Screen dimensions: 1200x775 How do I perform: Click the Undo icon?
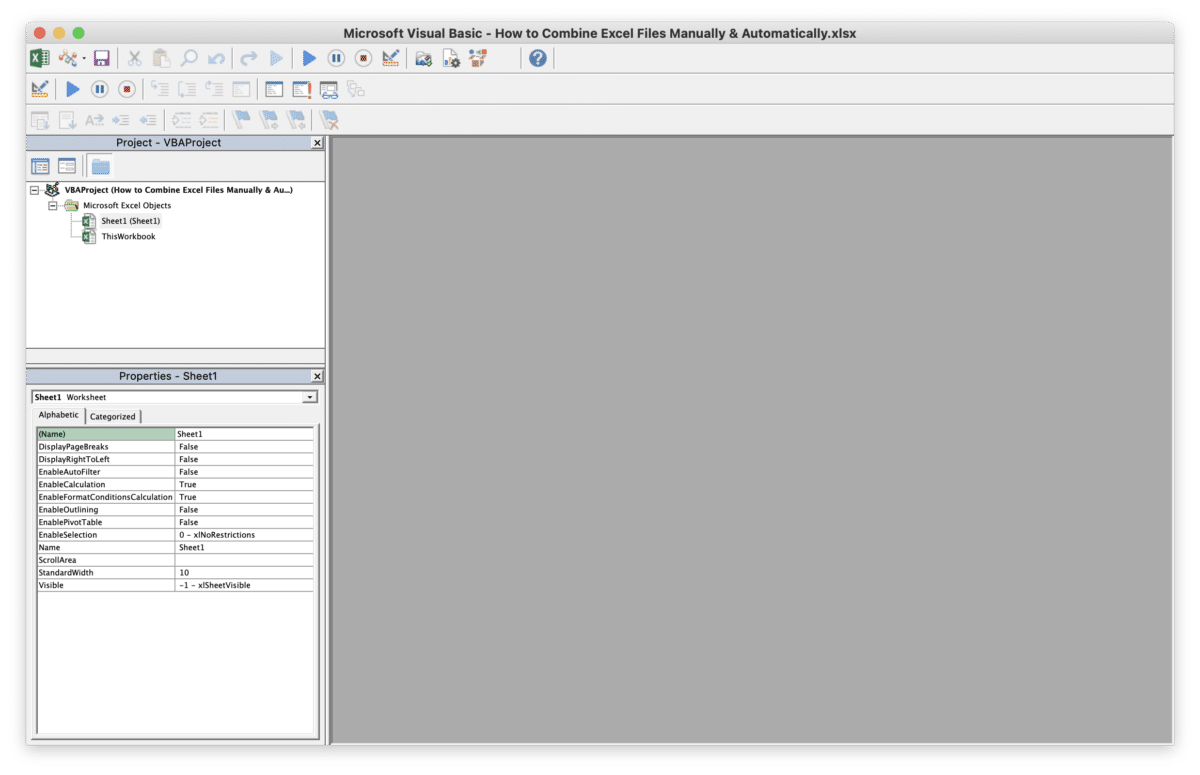pos(215,58)
